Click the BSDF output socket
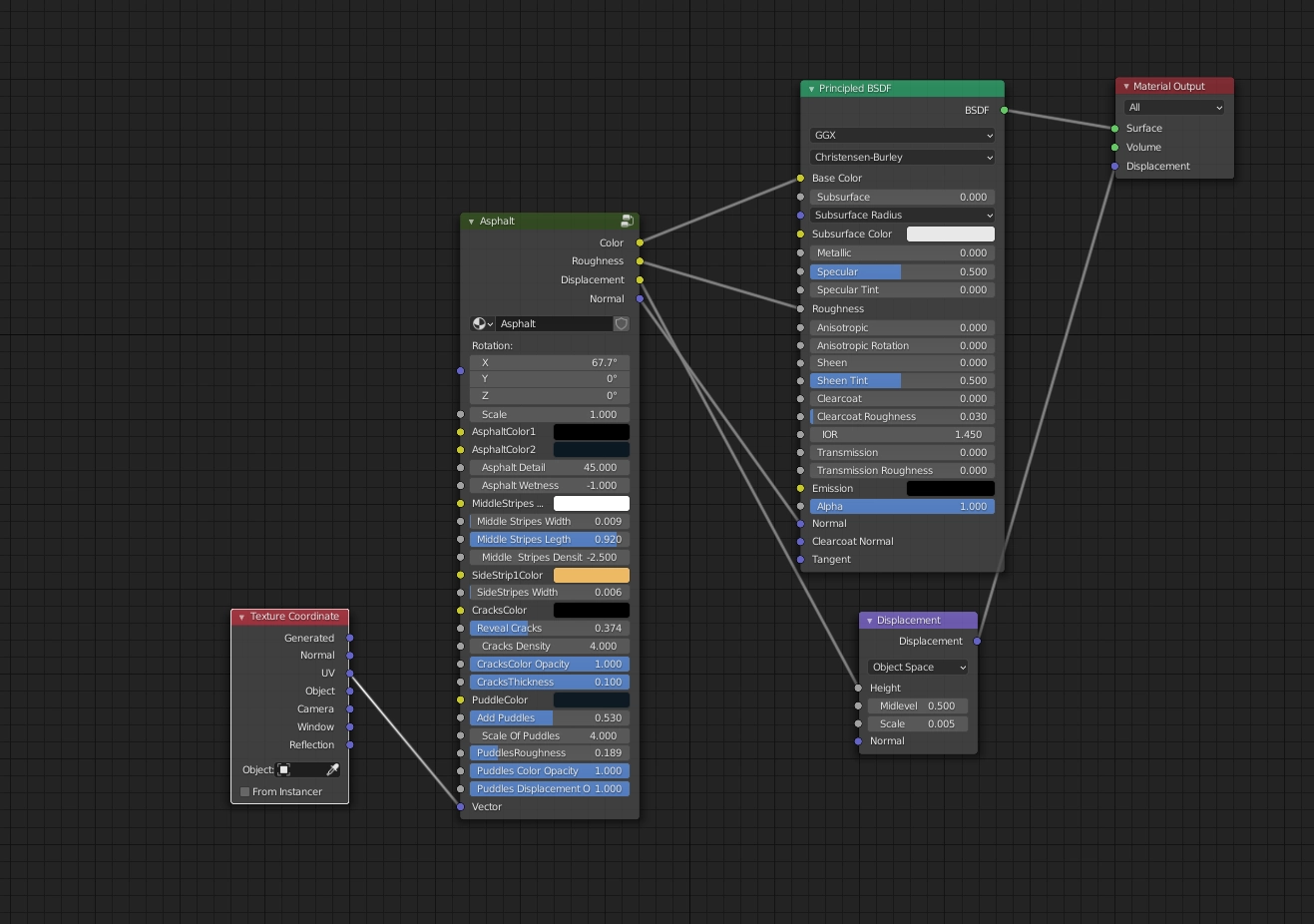Viewport: 1314px width, 924px height. point(1004,111)
